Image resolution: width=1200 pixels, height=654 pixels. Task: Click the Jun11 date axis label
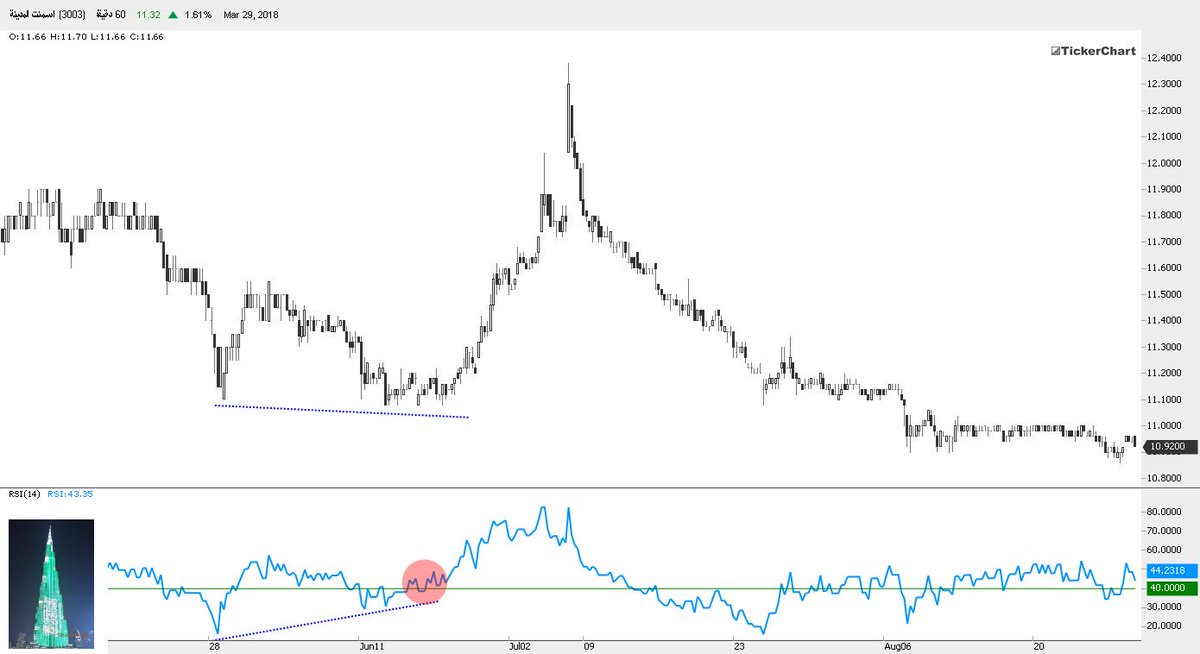tap(371, 647)
